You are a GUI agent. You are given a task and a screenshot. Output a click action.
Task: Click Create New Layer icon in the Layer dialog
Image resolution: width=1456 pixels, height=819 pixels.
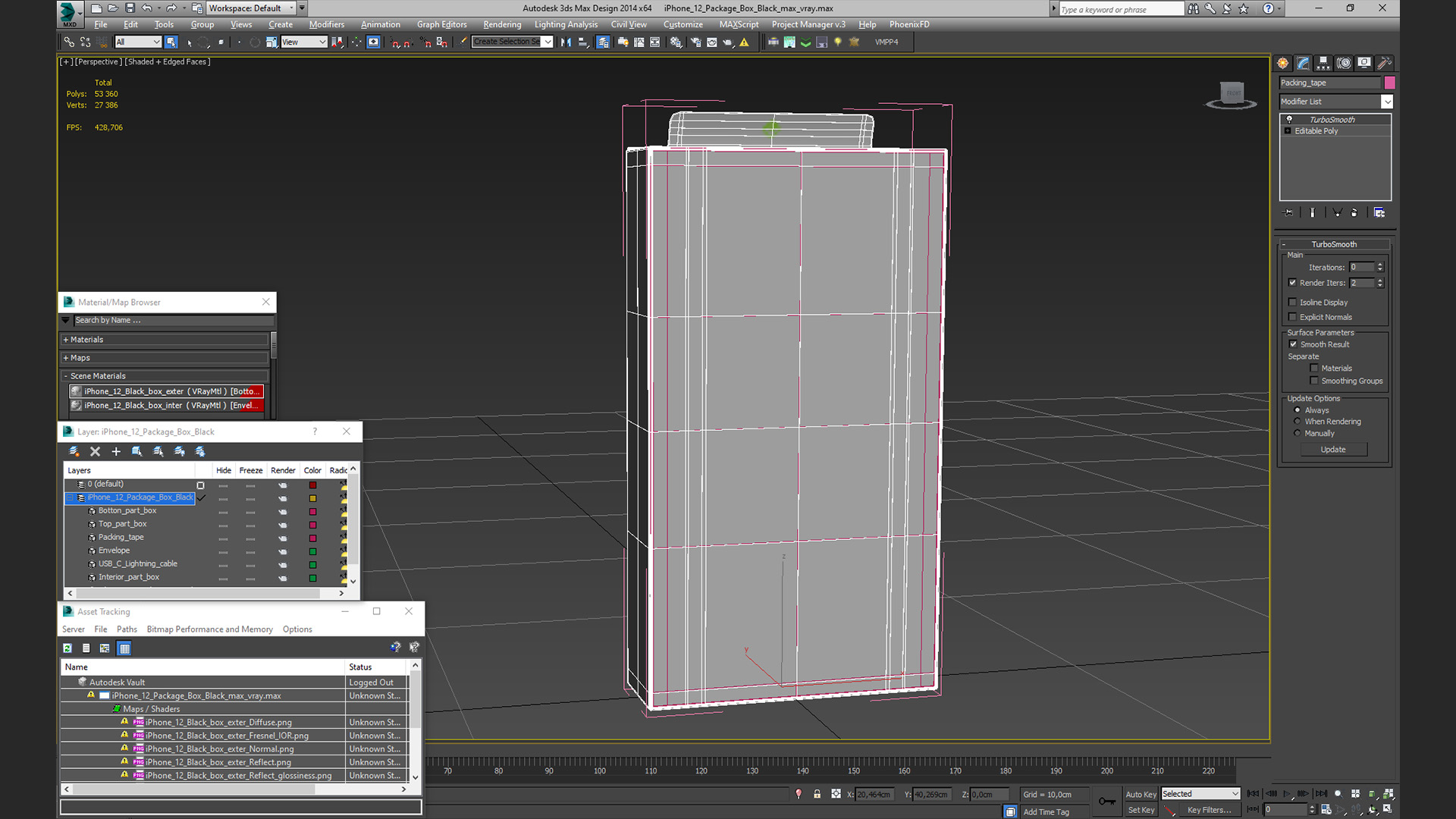[74, 451]
